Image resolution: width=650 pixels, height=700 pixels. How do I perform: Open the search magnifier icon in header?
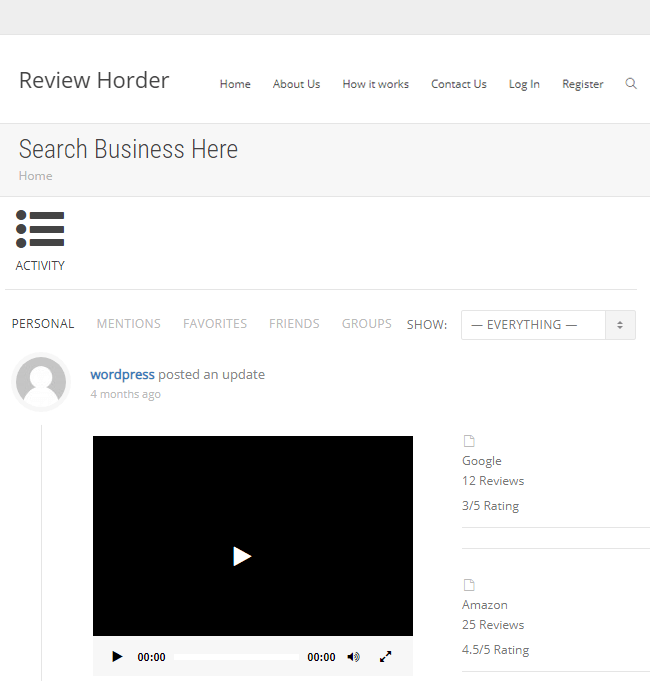630,83
